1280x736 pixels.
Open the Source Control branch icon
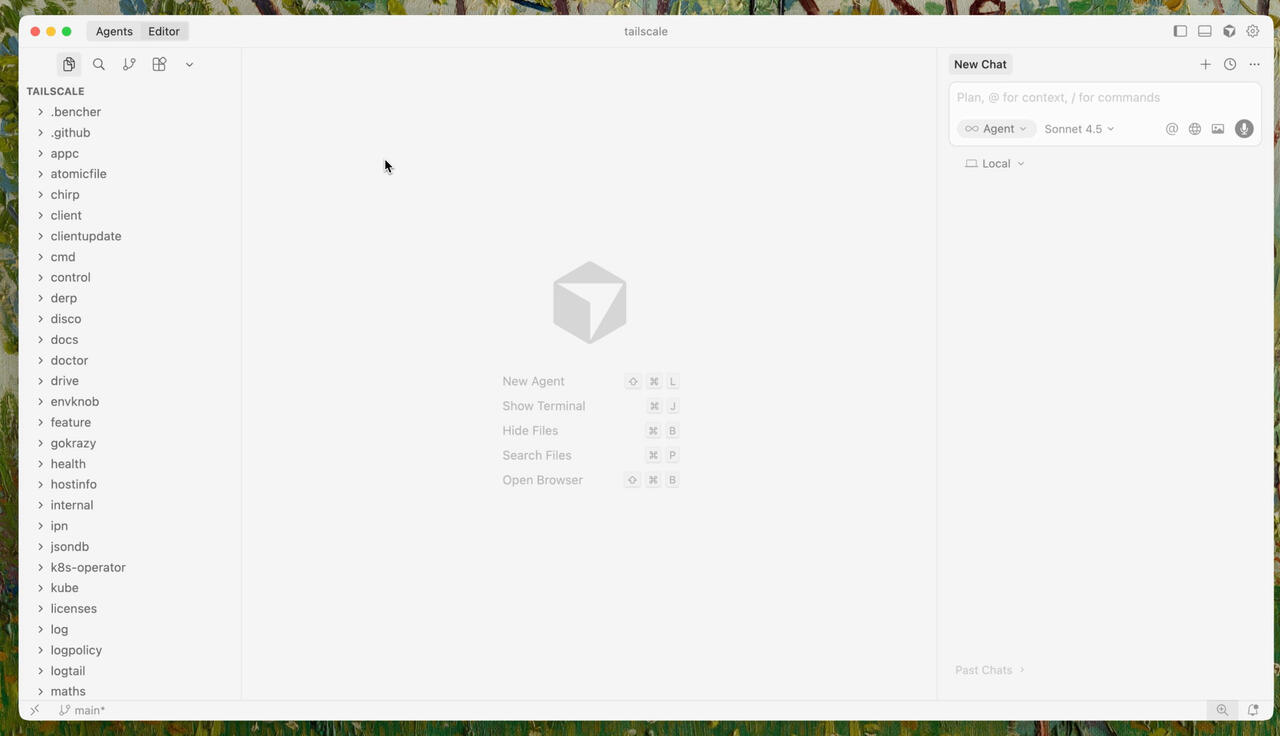coord(129,64)
